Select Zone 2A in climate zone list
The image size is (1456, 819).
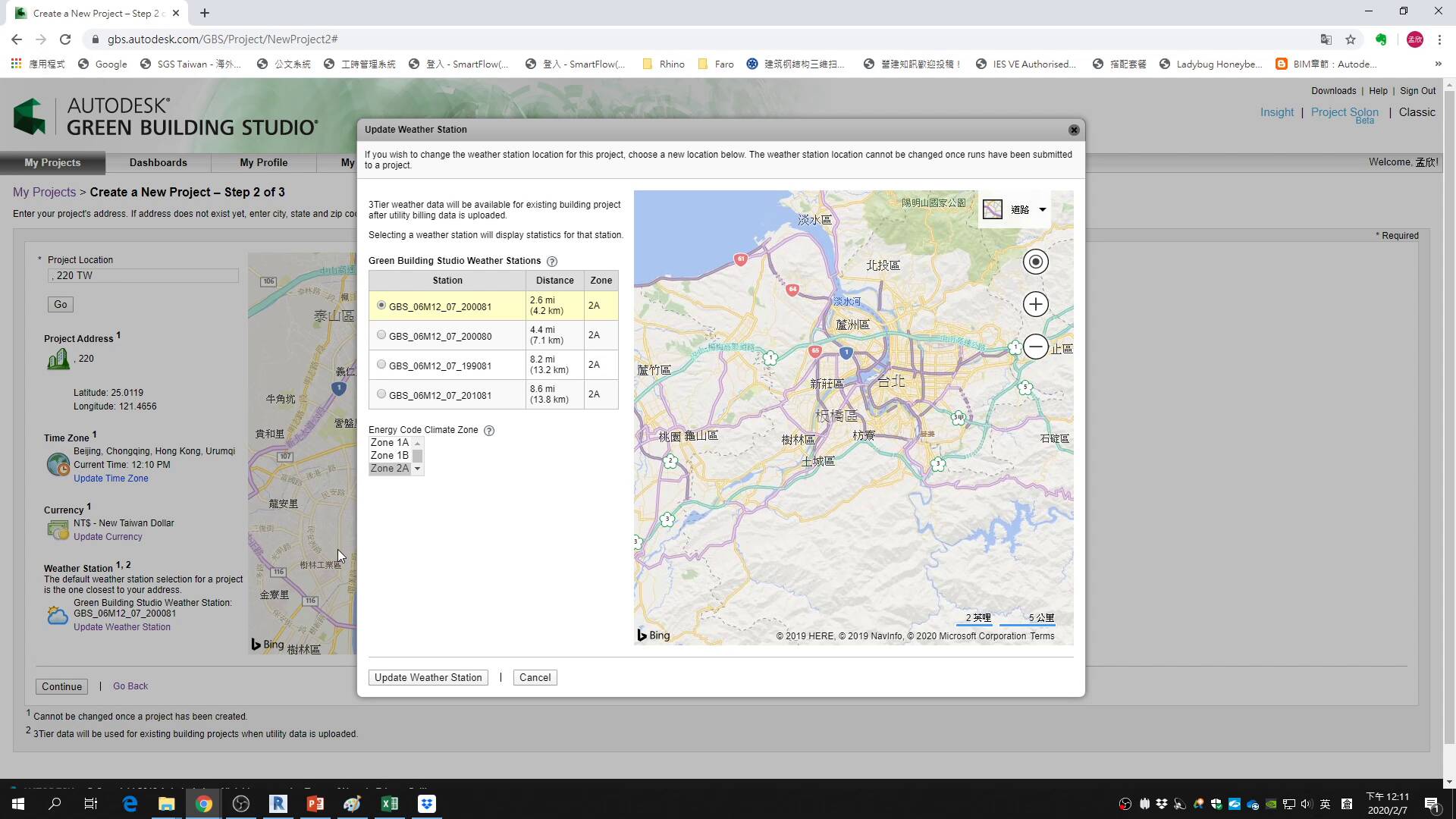390,469
